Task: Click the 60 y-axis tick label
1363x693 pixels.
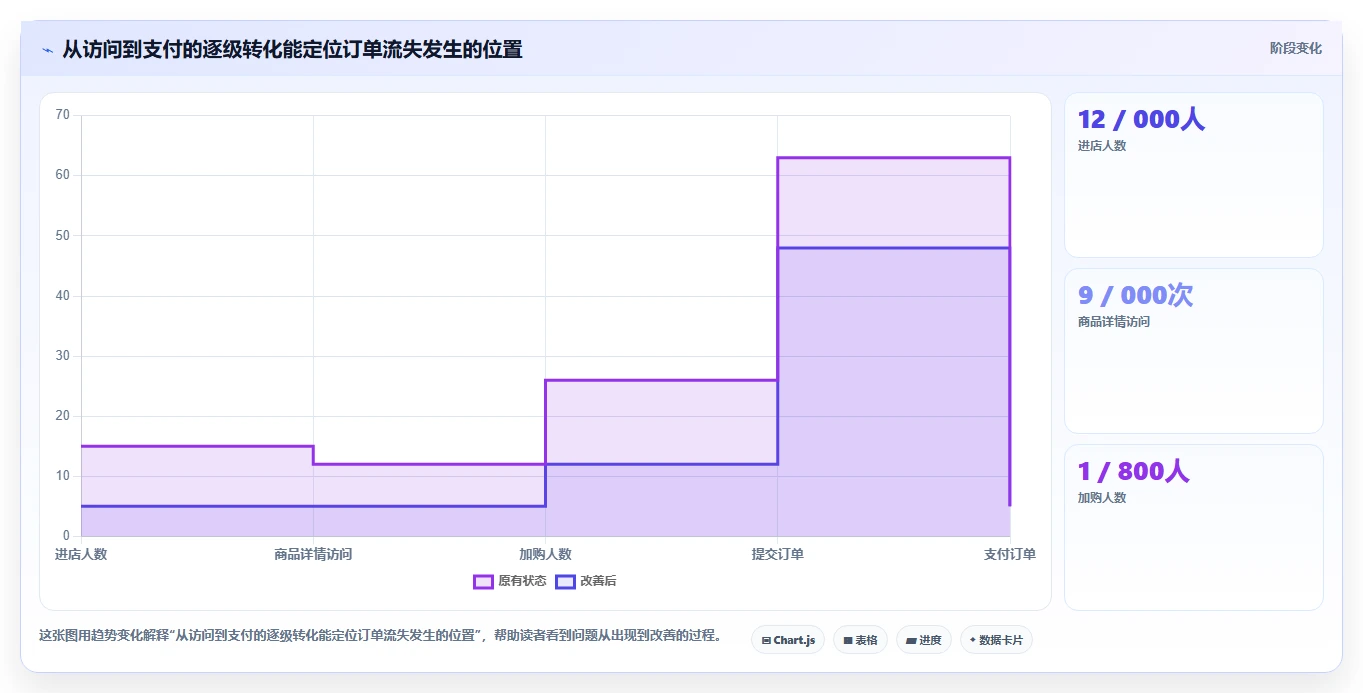Action: [x=62, y=175]
